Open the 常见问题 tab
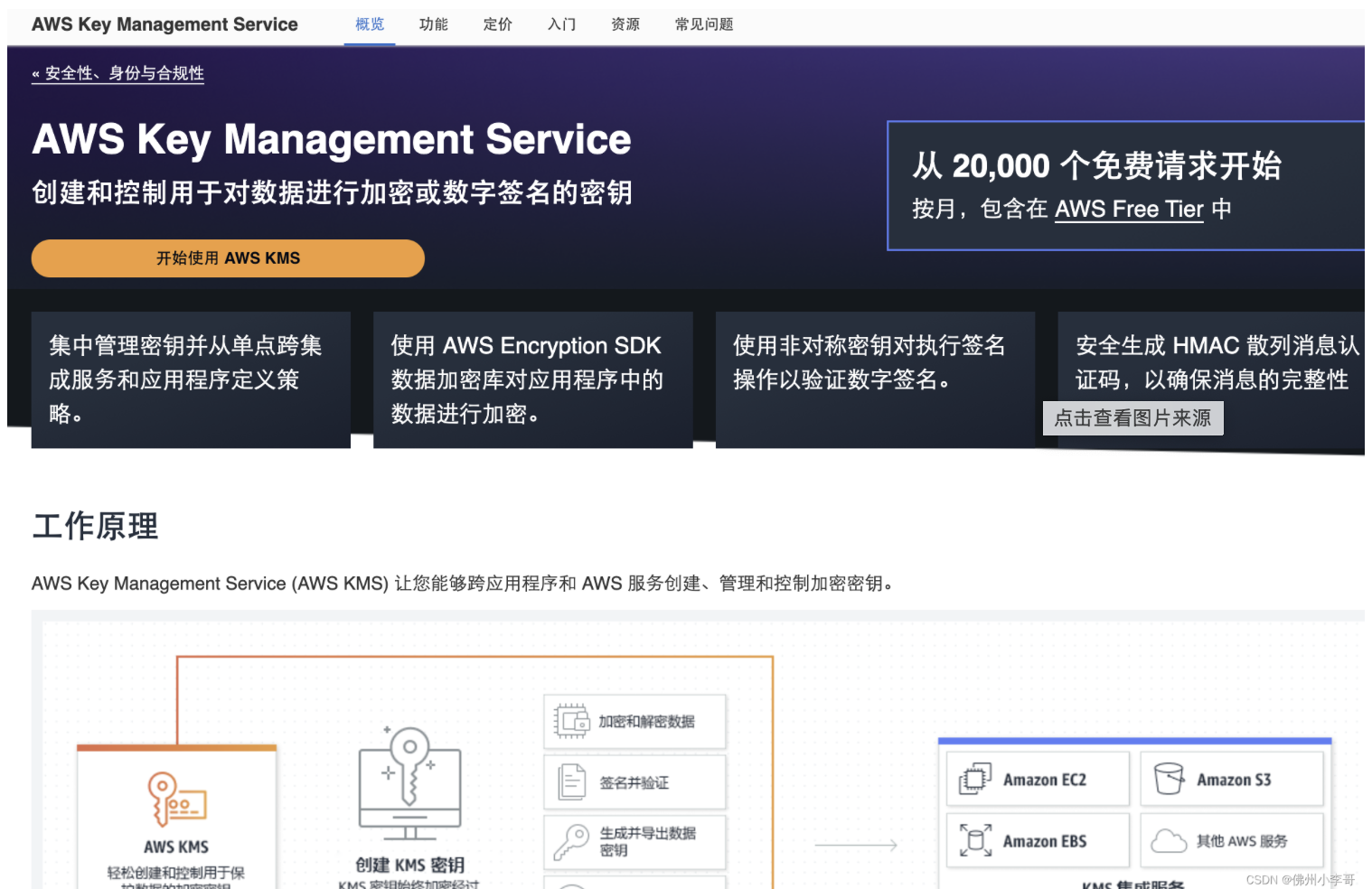1372x889 pixels. coord(704,24)
